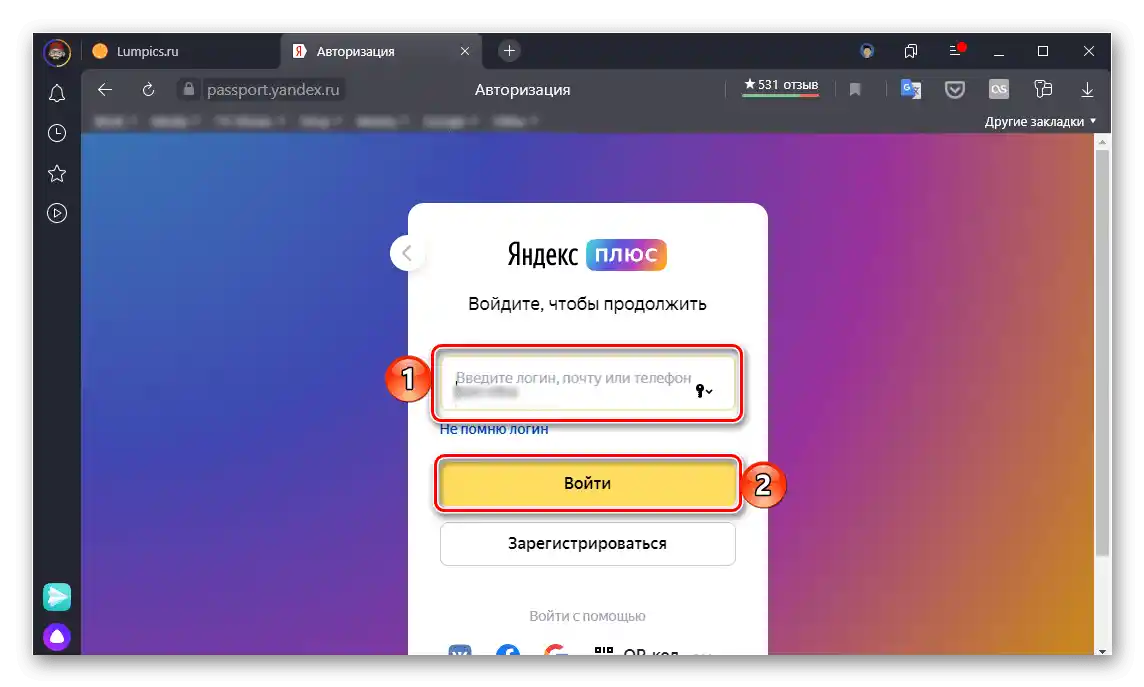Image resolution: width=1144 pixels, height=687 pixels.
Task: Click the yellow Войти button
Action: [587, 484]
